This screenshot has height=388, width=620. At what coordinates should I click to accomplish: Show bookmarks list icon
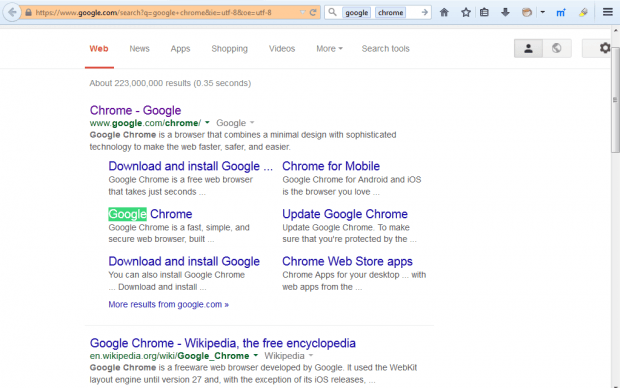click(x=484, y=13)
